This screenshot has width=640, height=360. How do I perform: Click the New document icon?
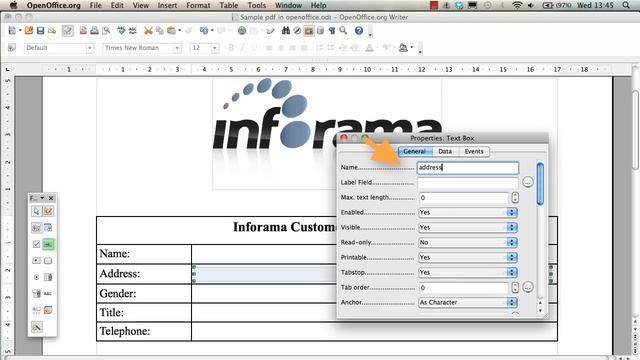tap(12, 31)
